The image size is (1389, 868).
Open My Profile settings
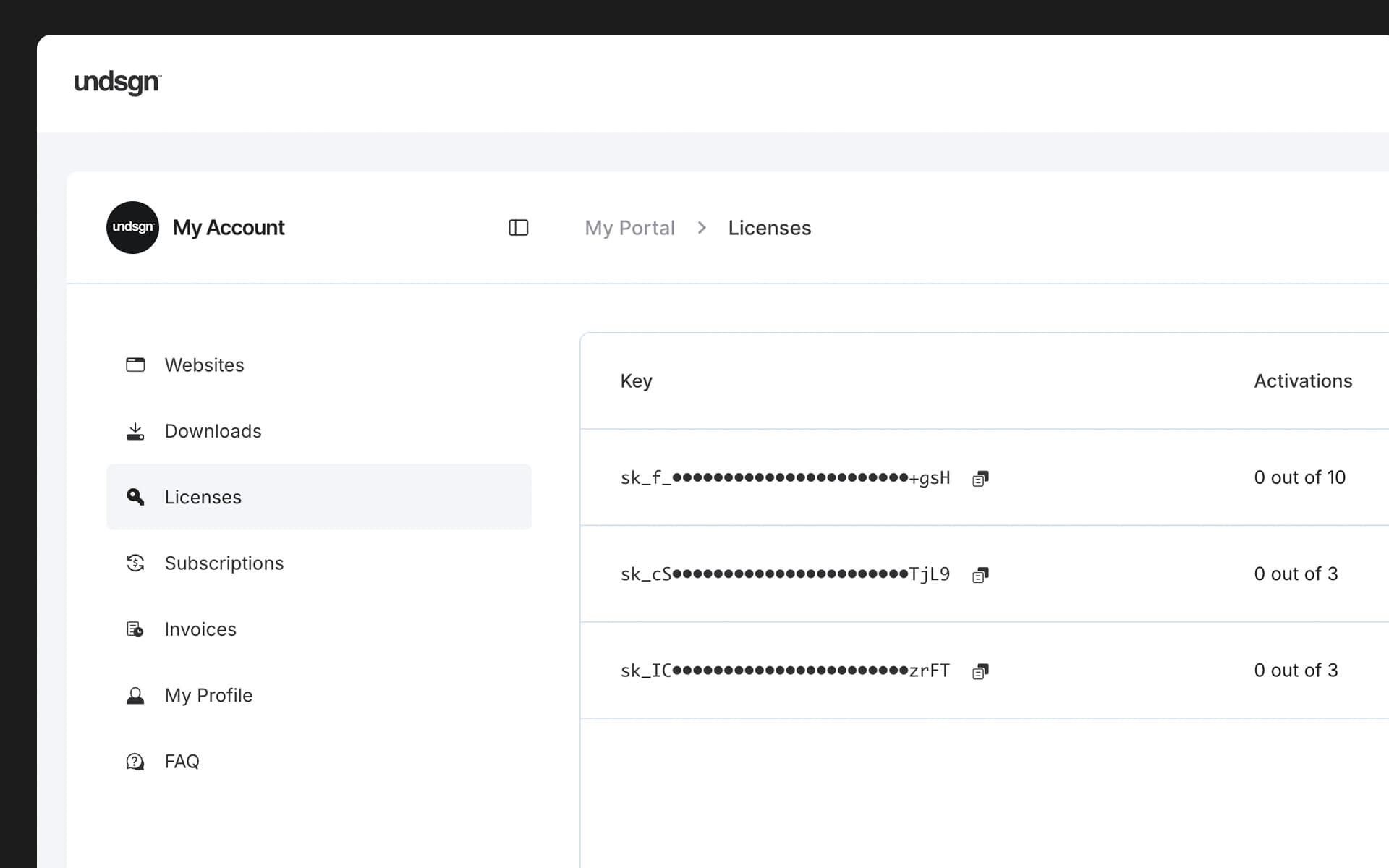(x=319, y=695)
